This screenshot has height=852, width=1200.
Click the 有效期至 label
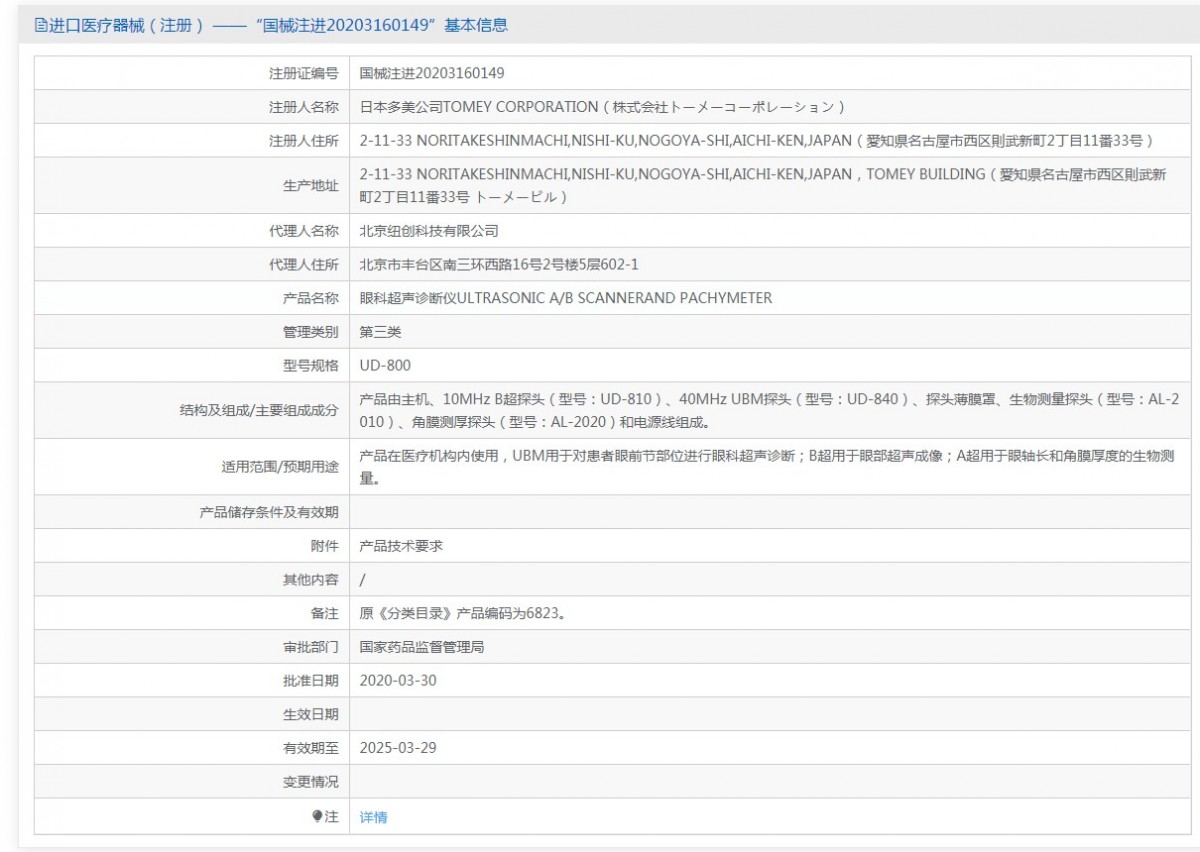click(311, 748)
